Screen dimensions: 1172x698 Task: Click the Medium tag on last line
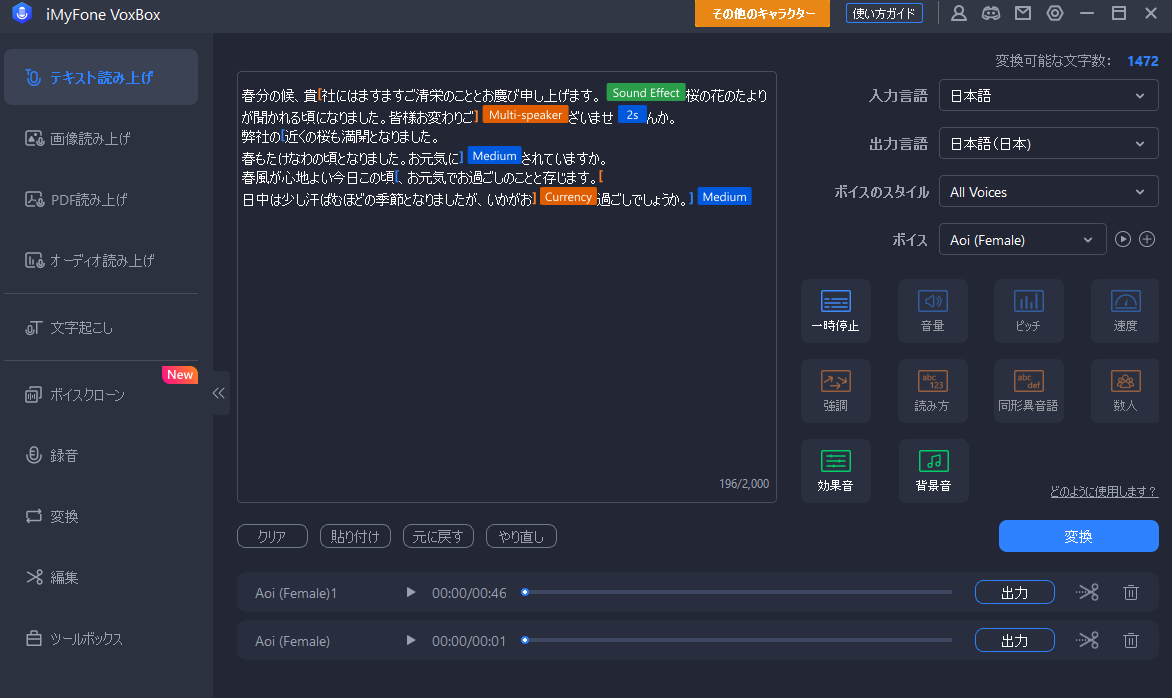tap(724, 197)
